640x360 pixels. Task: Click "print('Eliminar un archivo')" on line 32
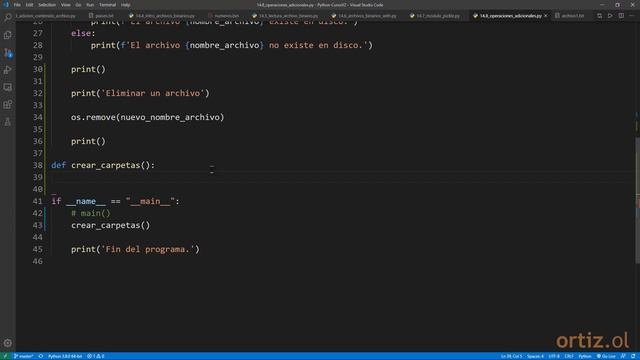(x=140, y=93)
